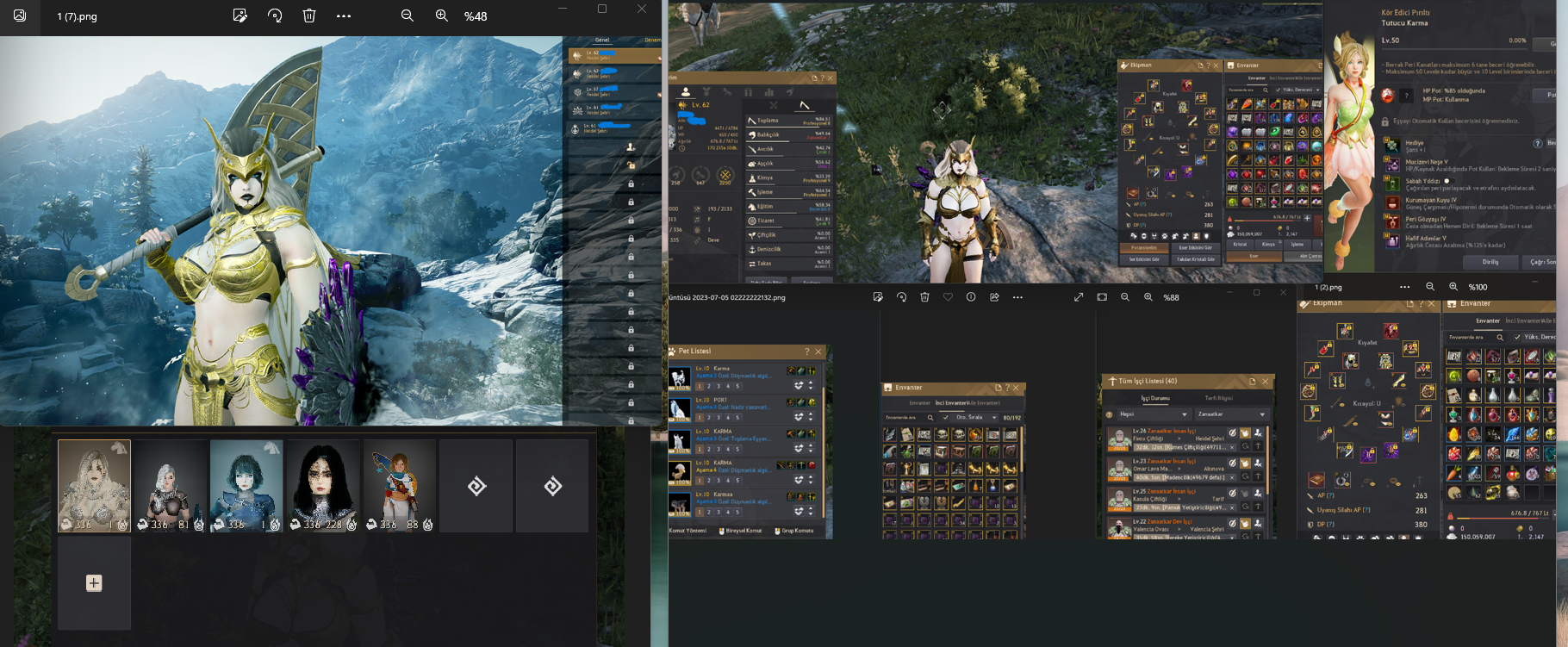1568x647 pixels.
Task: Delete the 2023-07-05 screenshot with trash icon
Action: click(924, 297)
